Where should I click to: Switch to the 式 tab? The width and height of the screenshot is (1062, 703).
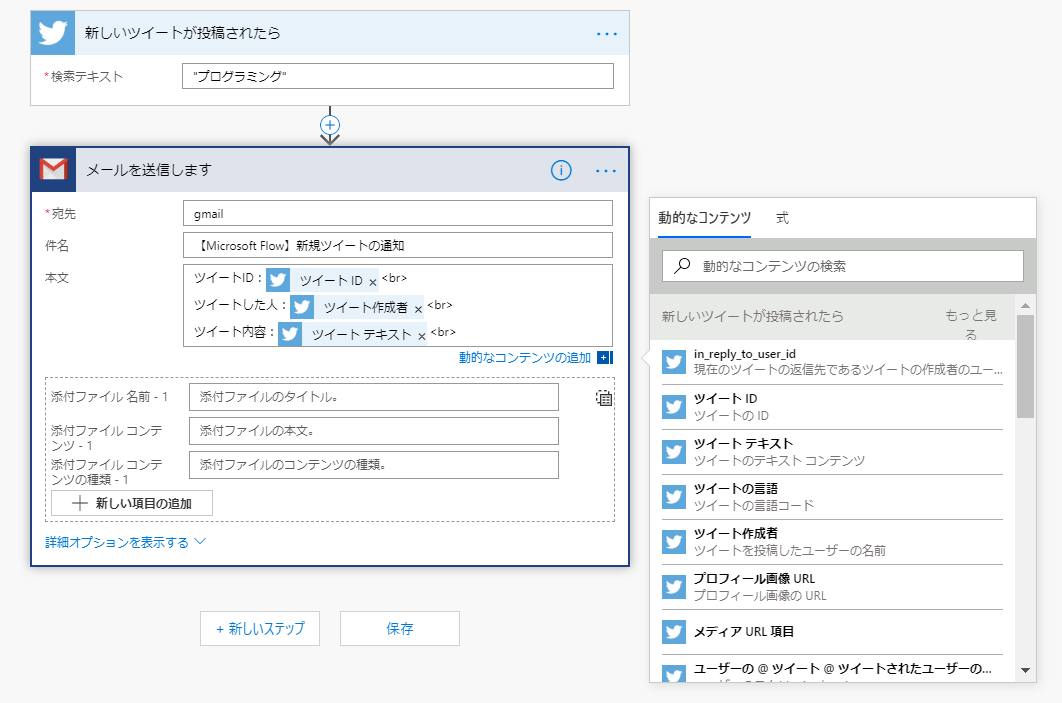click(x=782, y=217)
